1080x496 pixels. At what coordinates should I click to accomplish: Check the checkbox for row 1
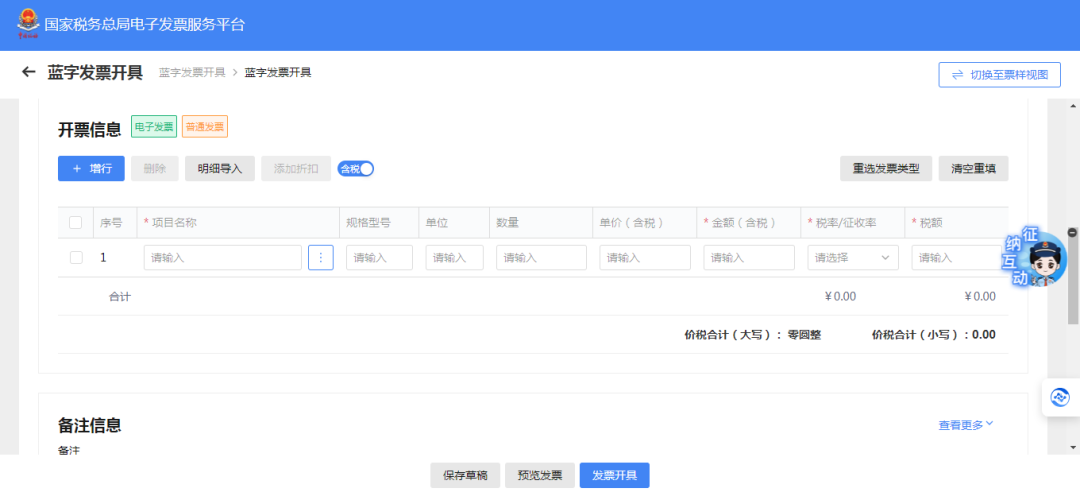(76, 258)
